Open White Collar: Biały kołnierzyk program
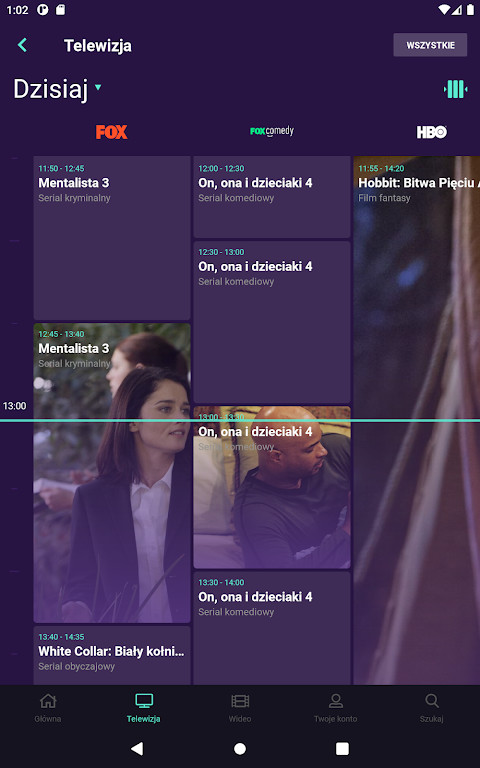The image size is (480, 768). coord(112,655)
